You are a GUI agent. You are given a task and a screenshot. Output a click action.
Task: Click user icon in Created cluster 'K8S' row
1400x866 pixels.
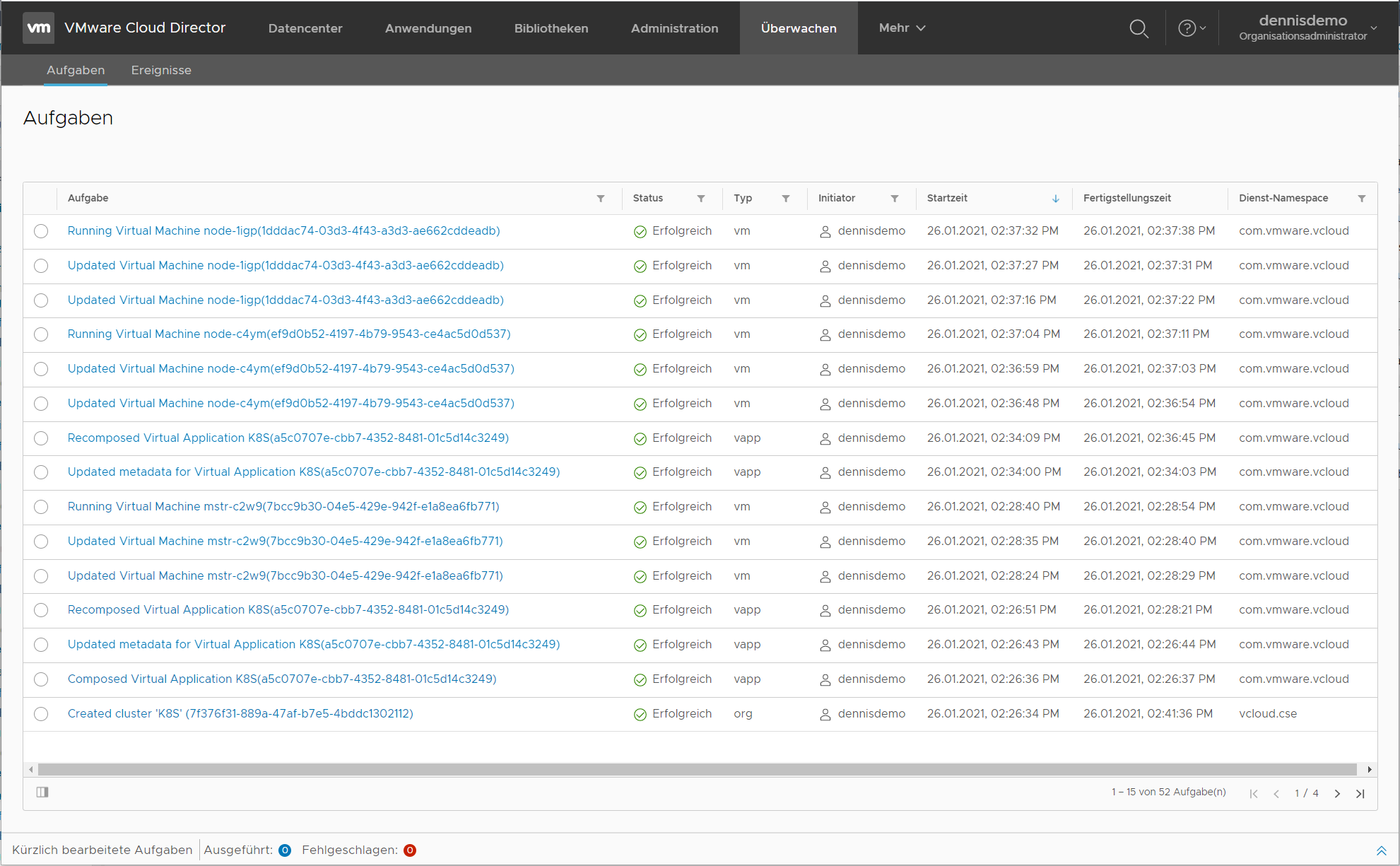pyautogui.click(x=825, y=715)
